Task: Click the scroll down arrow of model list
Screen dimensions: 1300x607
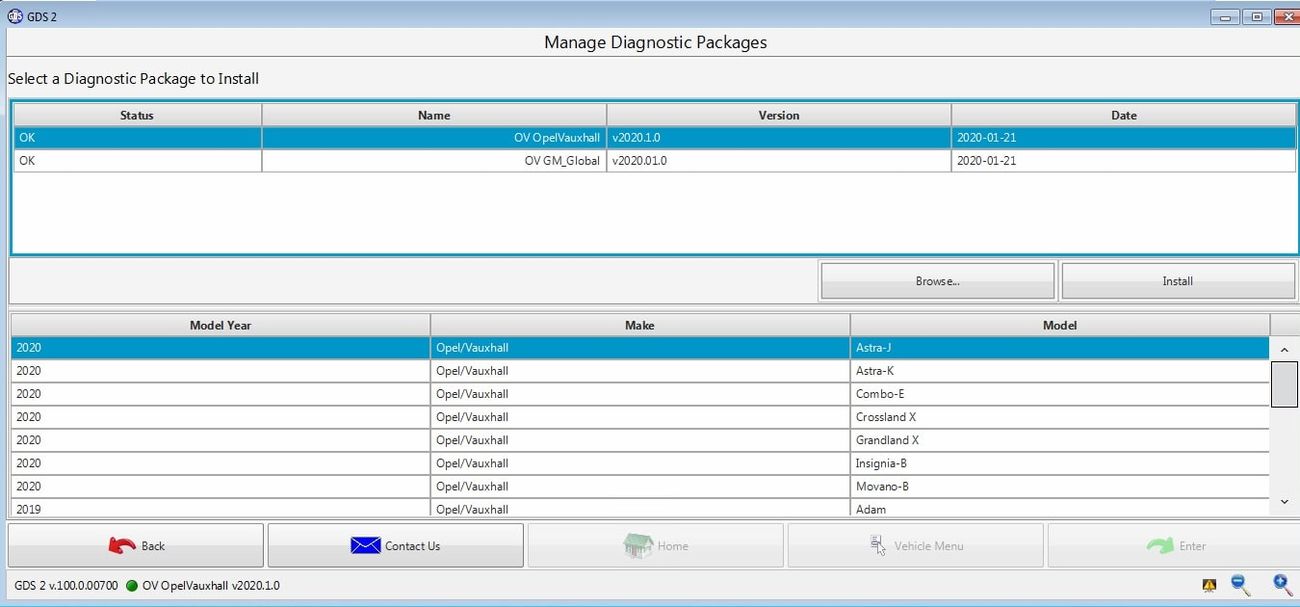Action: [1284, 502]
